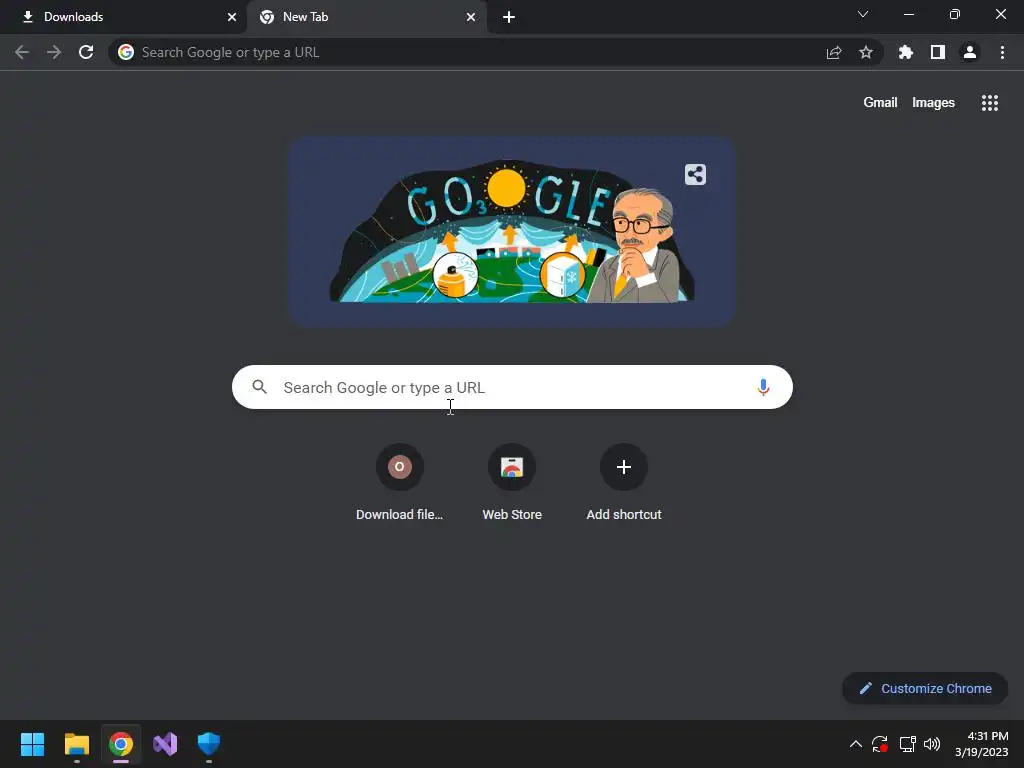Click the "Web Store" shortcut label
Image resolution: width=1024 pixels, height=768 pixels.
point(512,515)
